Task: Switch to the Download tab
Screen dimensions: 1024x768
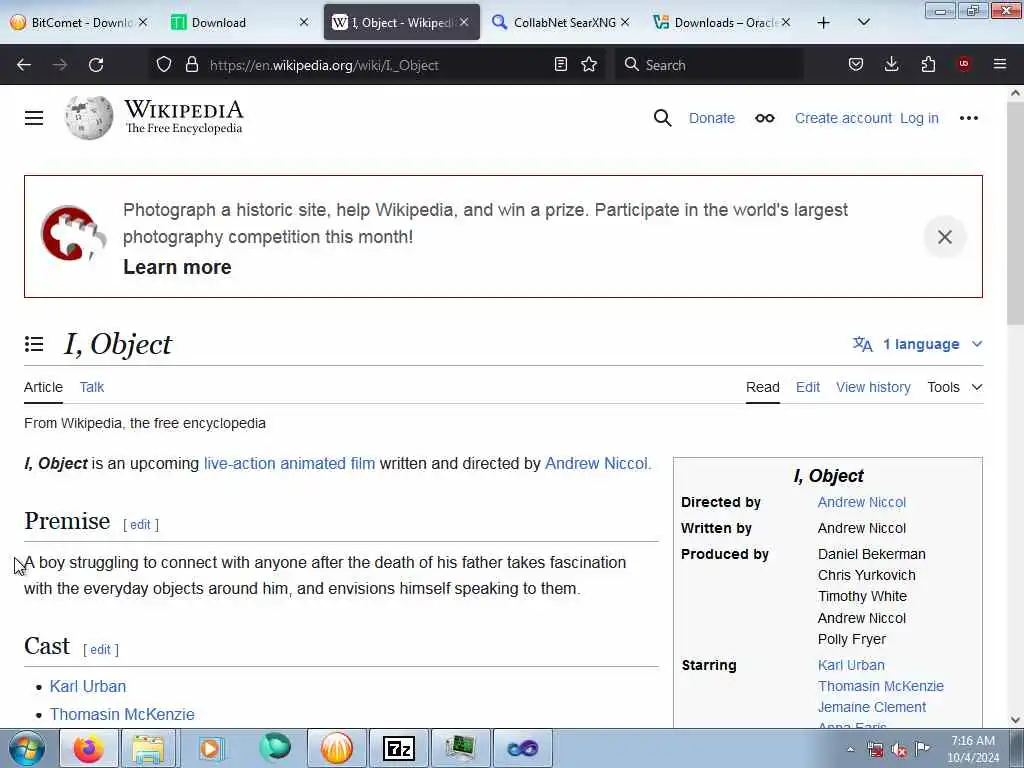Action: pos(237,23)
